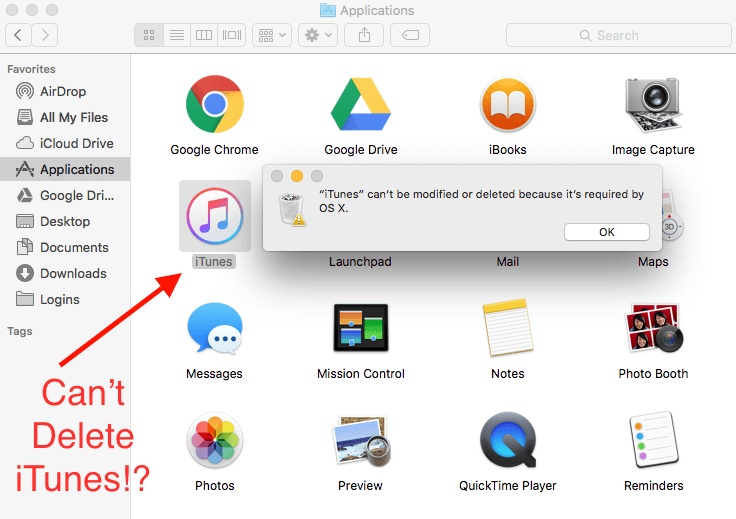
Task: Open Desktop in the sidebar
Action: click(65, 221)
